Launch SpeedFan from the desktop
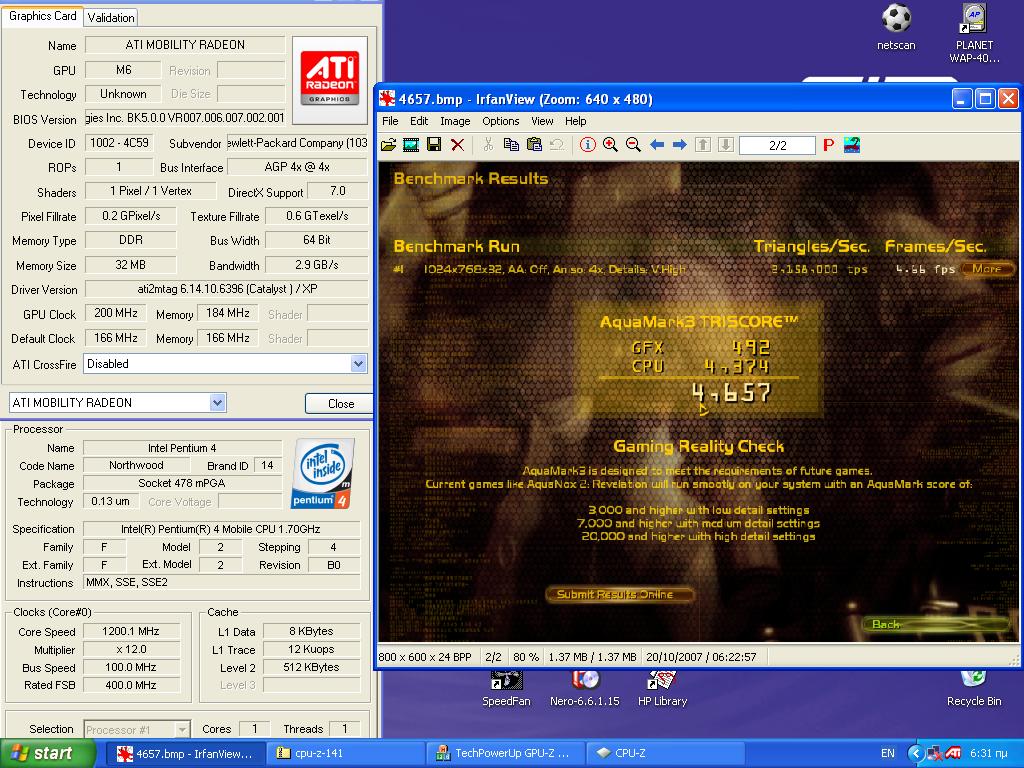This screenshot has height=768, width=1024. (506, 688)
